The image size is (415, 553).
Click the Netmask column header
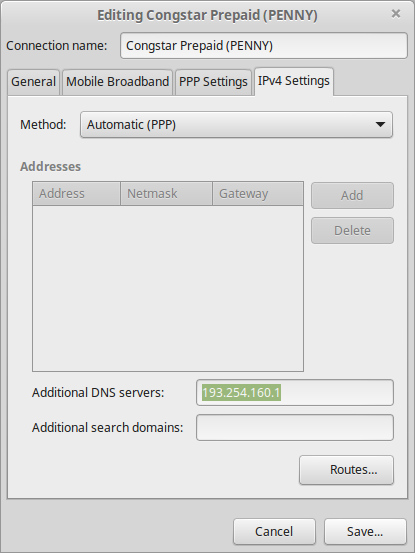click(x=166, y=194)
